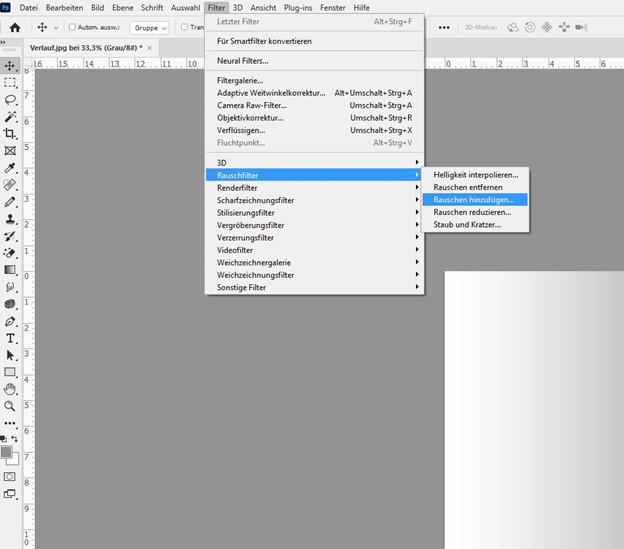This screenshot has width=624, height=549.
Task: Select the Hand tool
Action: 10,389
